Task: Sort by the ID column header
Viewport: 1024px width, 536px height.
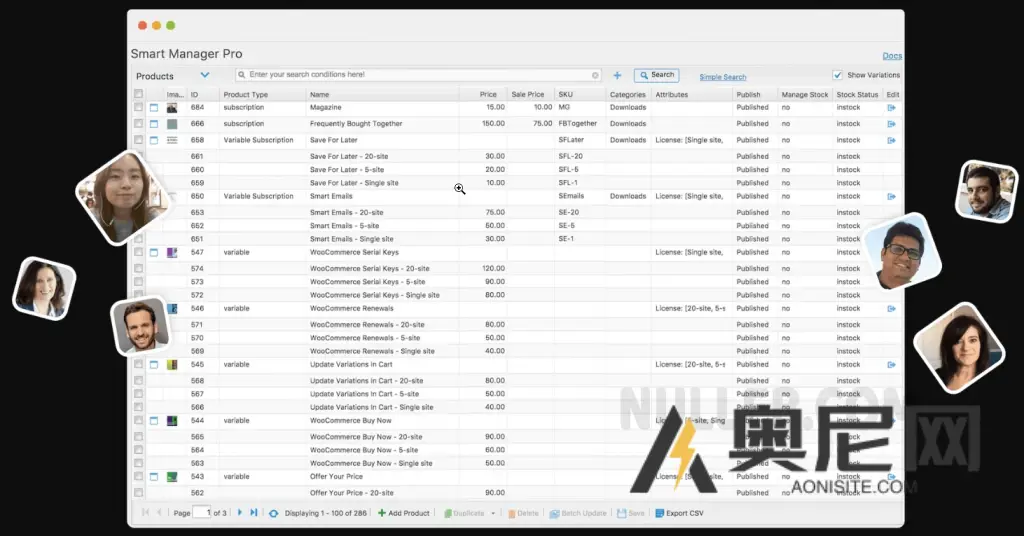Action: pos(202,95)
